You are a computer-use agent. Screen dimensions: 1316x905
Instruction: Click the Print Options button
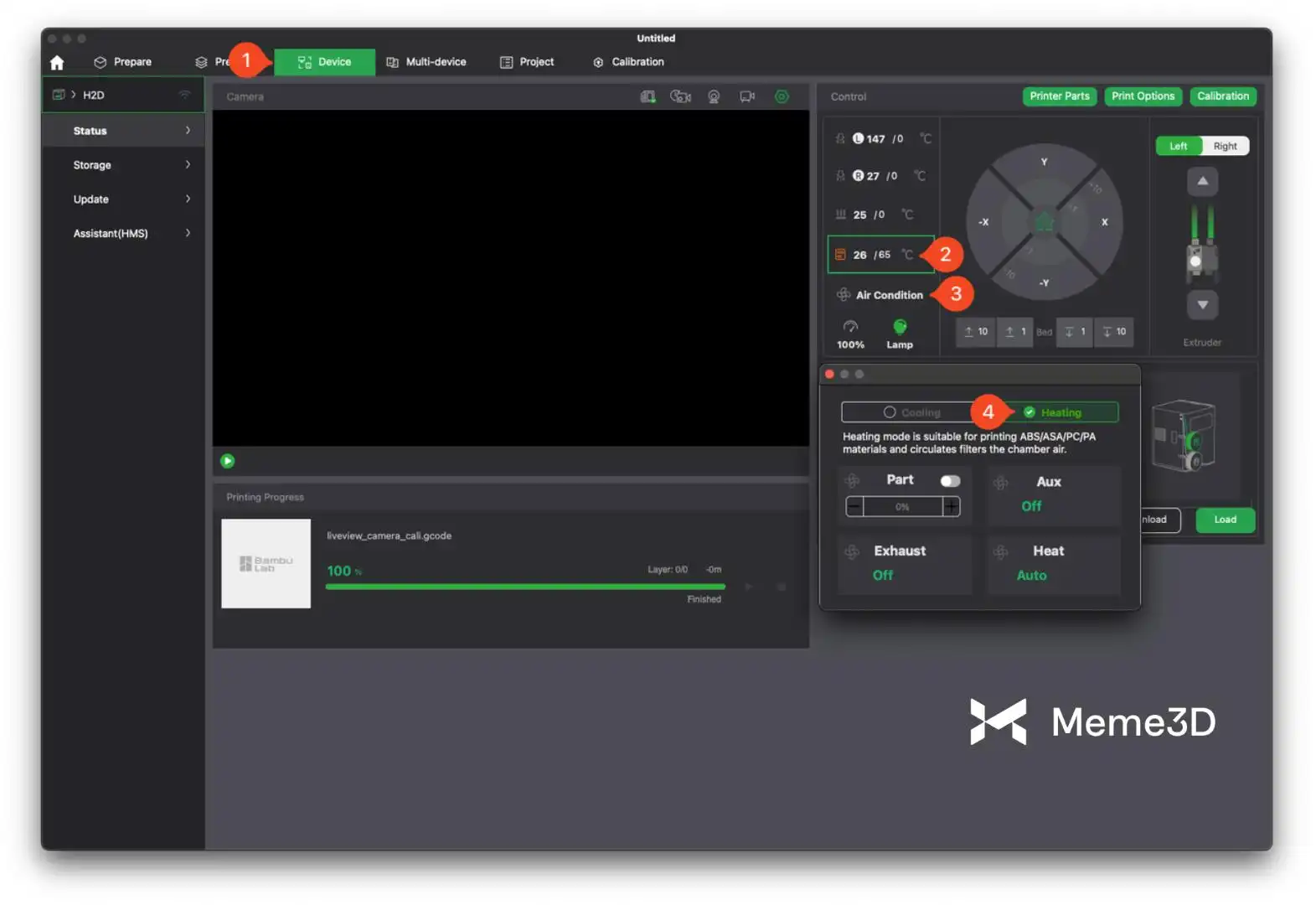(x=1143, y=96)
